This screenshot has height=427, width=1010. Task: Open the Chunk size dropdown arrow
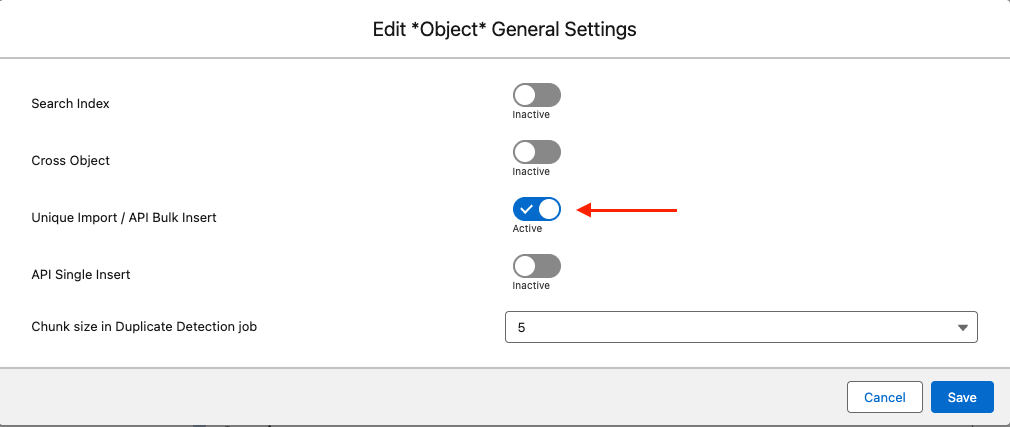point(963,328)
